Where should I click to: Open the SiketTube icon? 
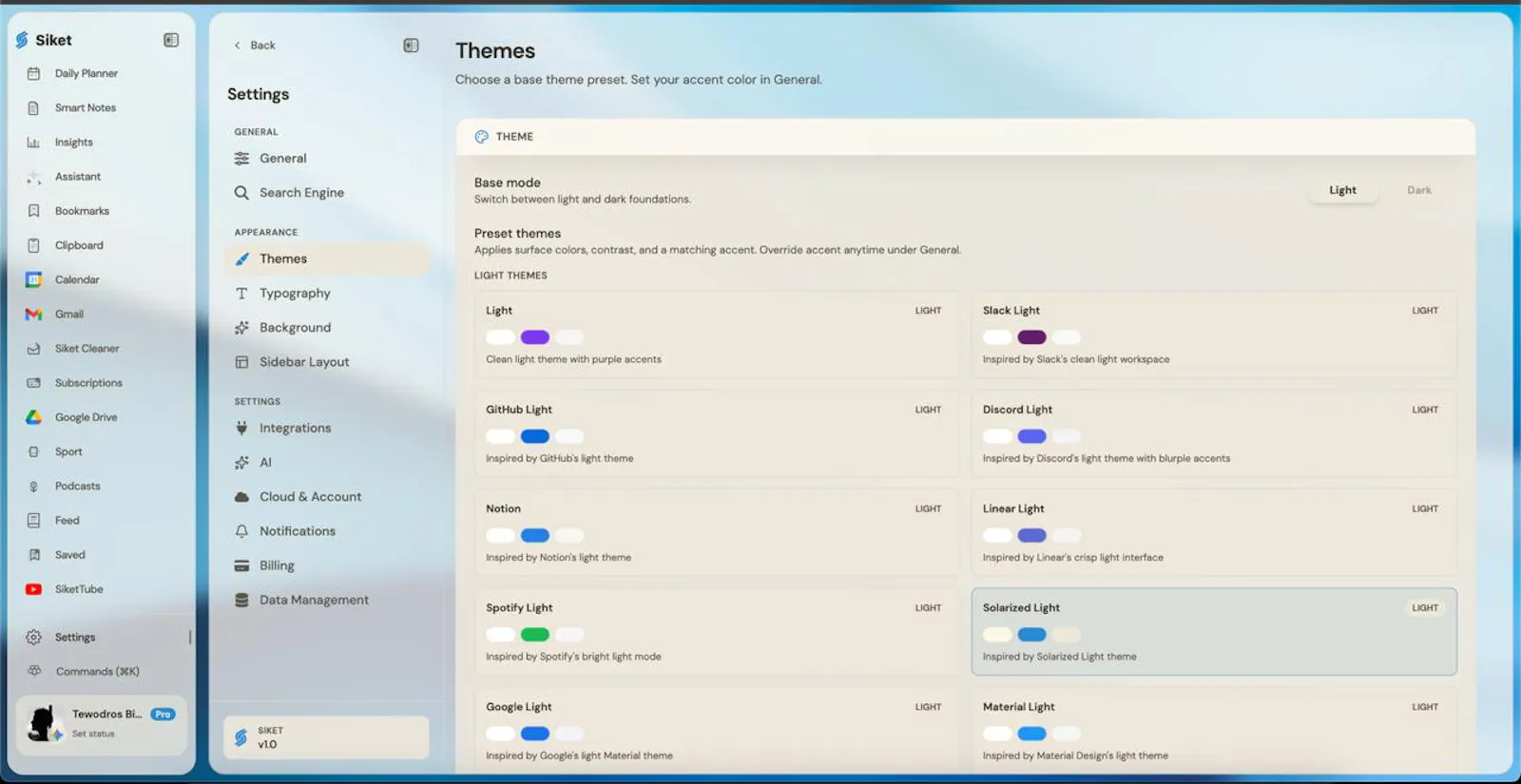tap(33, 589)
